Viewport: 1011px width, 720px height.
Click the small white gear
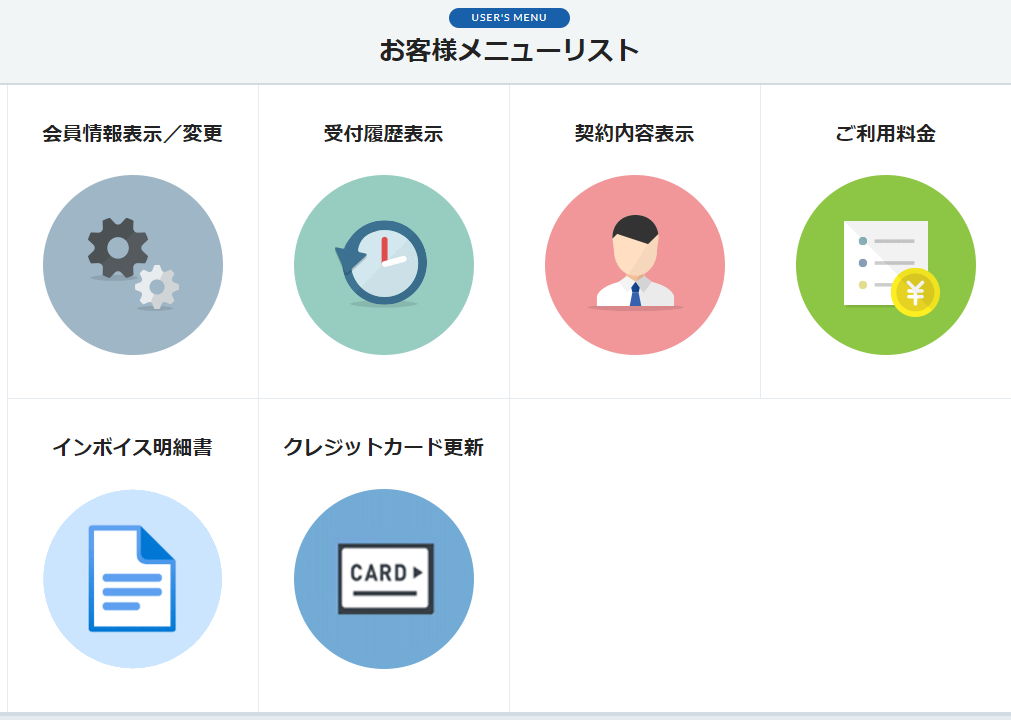click(157, 287)
